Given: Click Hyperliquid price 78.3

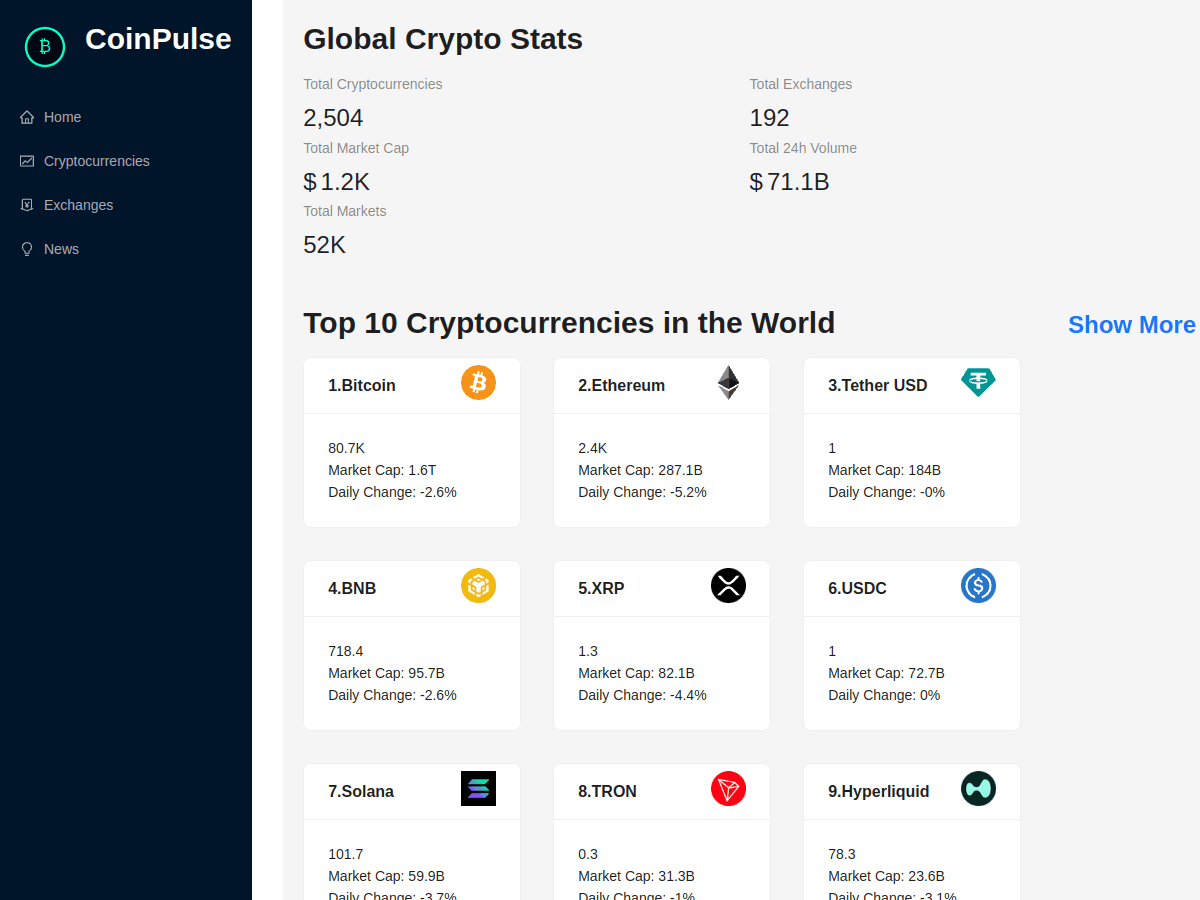Looking at the screenshot, I should [x=842, y=854].
